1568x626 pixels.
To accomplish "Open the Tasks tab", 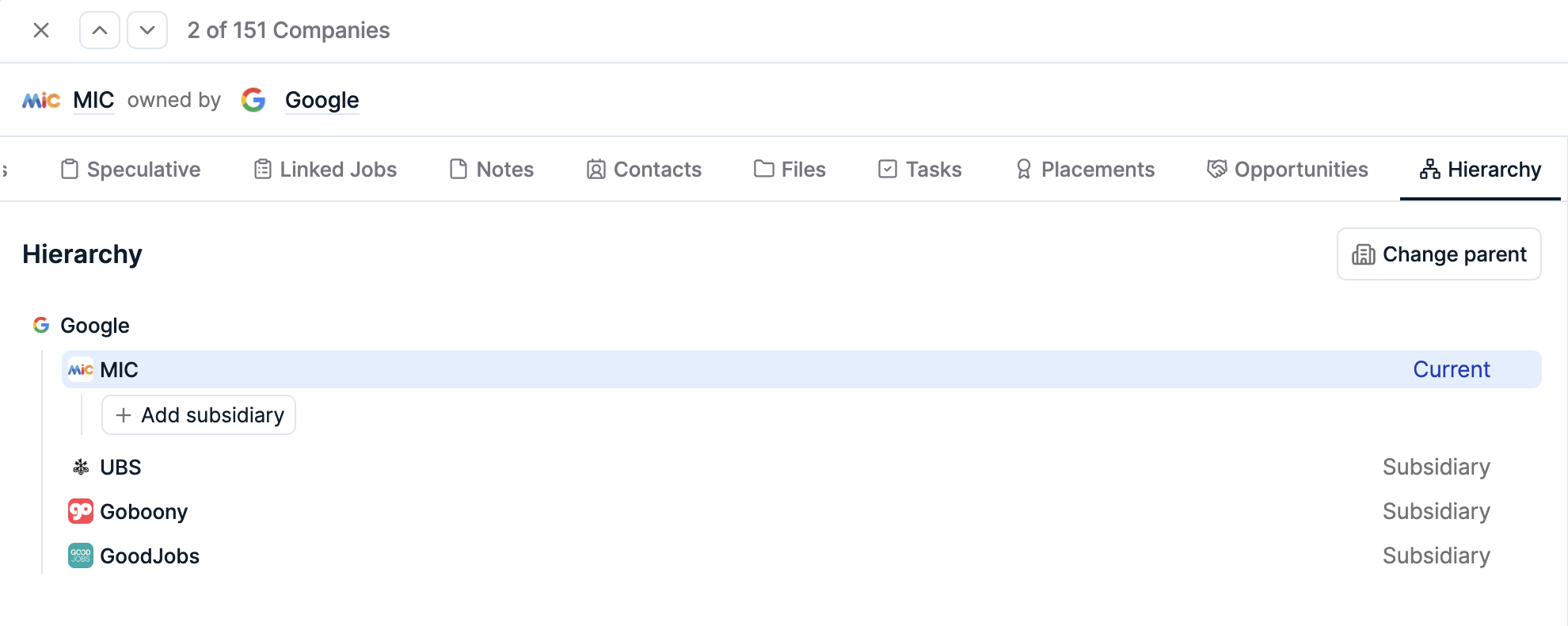I will [920, 169].
